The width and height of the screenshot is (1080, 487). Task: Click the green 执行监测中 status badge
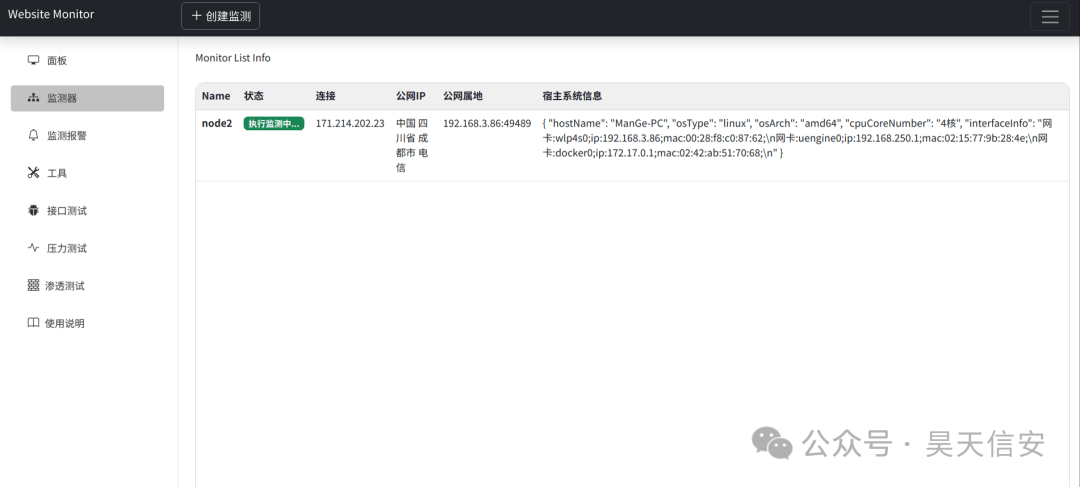click(x=274, y=124)
